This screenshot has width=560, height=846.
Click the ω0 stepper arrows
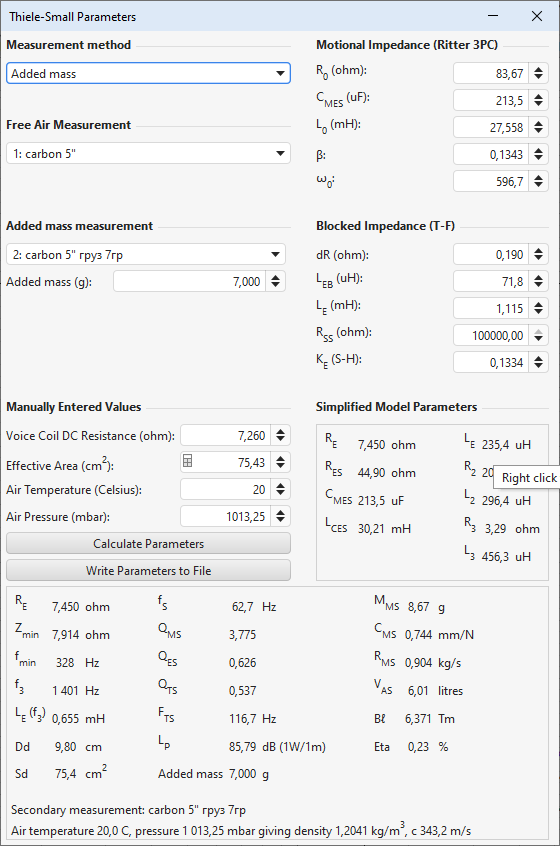538,181
